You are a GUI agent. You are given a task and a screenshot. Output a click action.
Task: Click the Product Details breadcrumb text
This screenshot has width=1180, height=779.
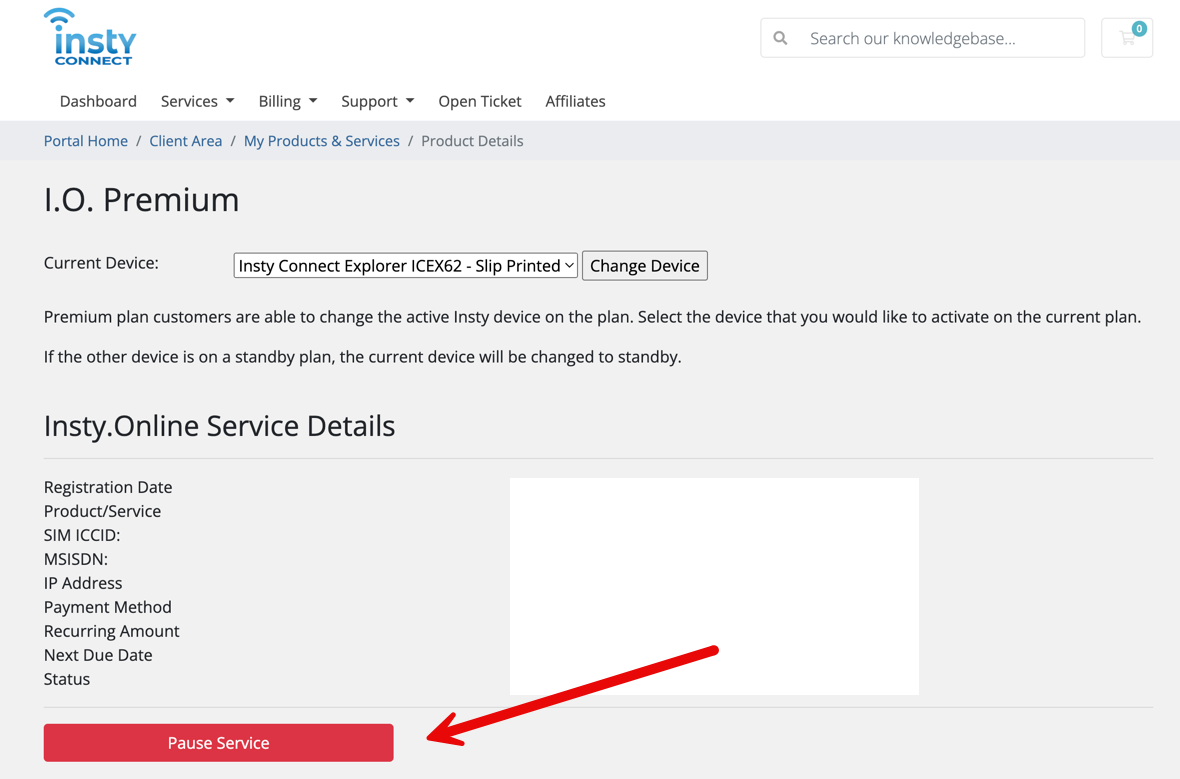[x=472, y=141]
